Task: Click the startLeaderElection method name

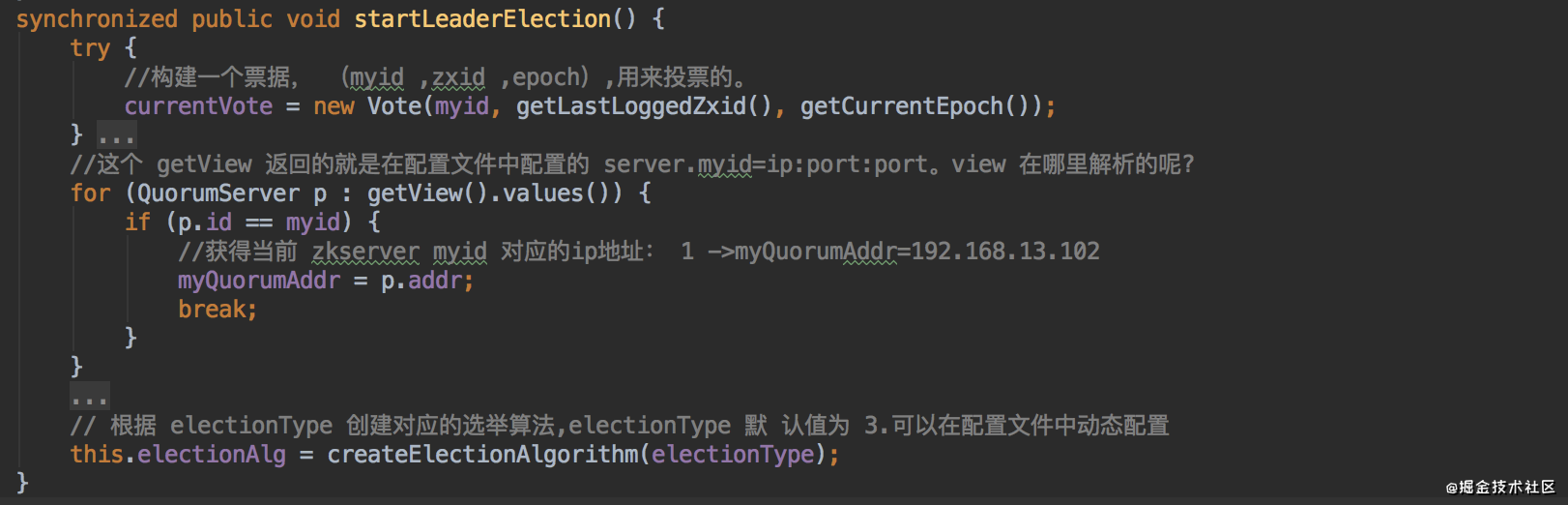Action: pos(482,18)
